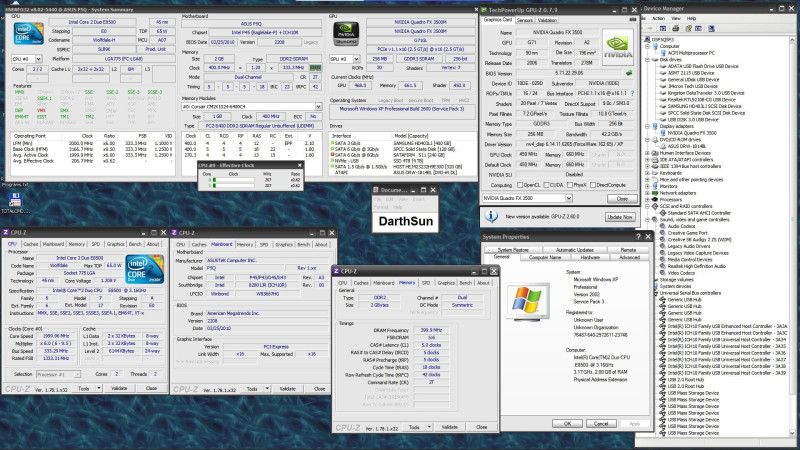Click Update Now in the GPU-Z notice

[x=620, y=217]
